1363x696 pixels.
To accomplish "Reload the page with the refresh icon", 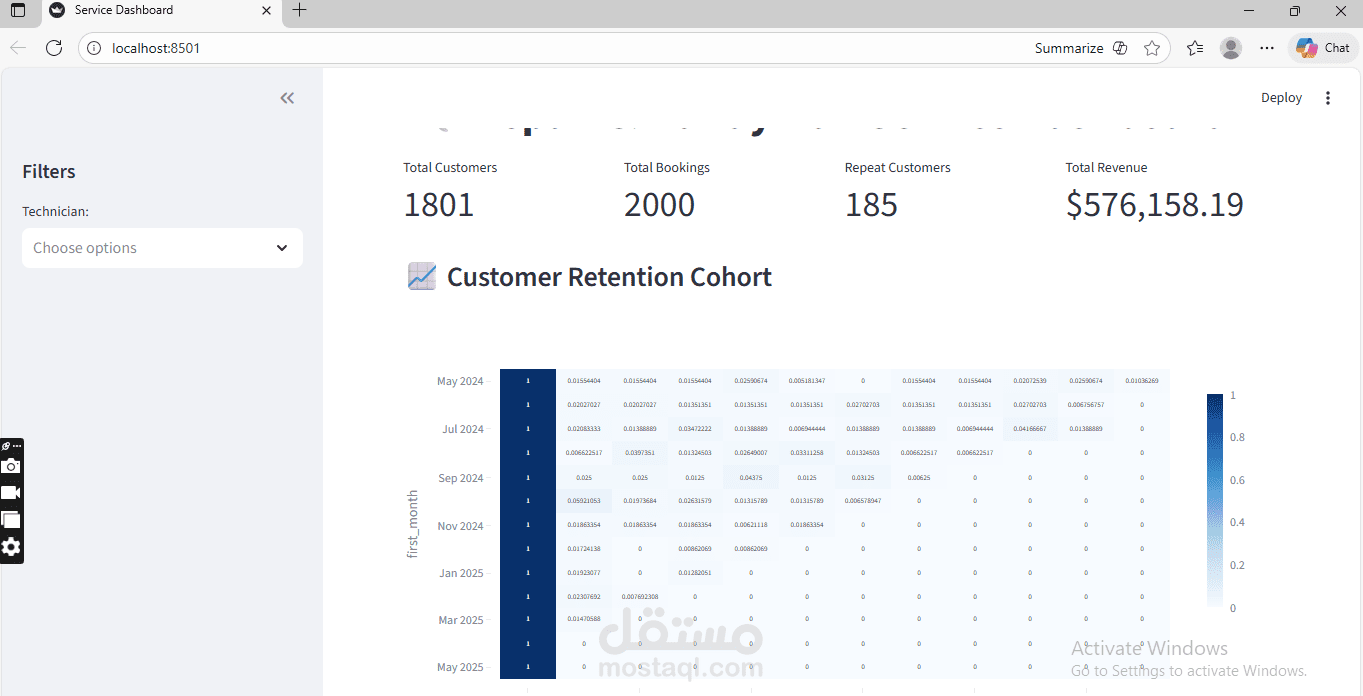I will [x=54, y=48].
